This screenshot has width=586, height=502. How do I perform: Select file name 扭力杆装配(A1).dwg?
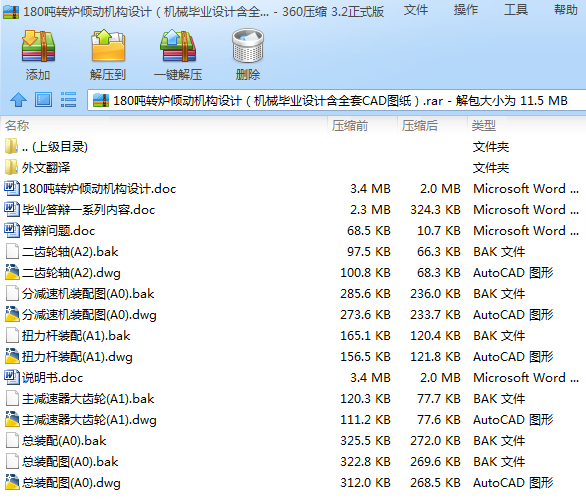(x=77, y=357)
